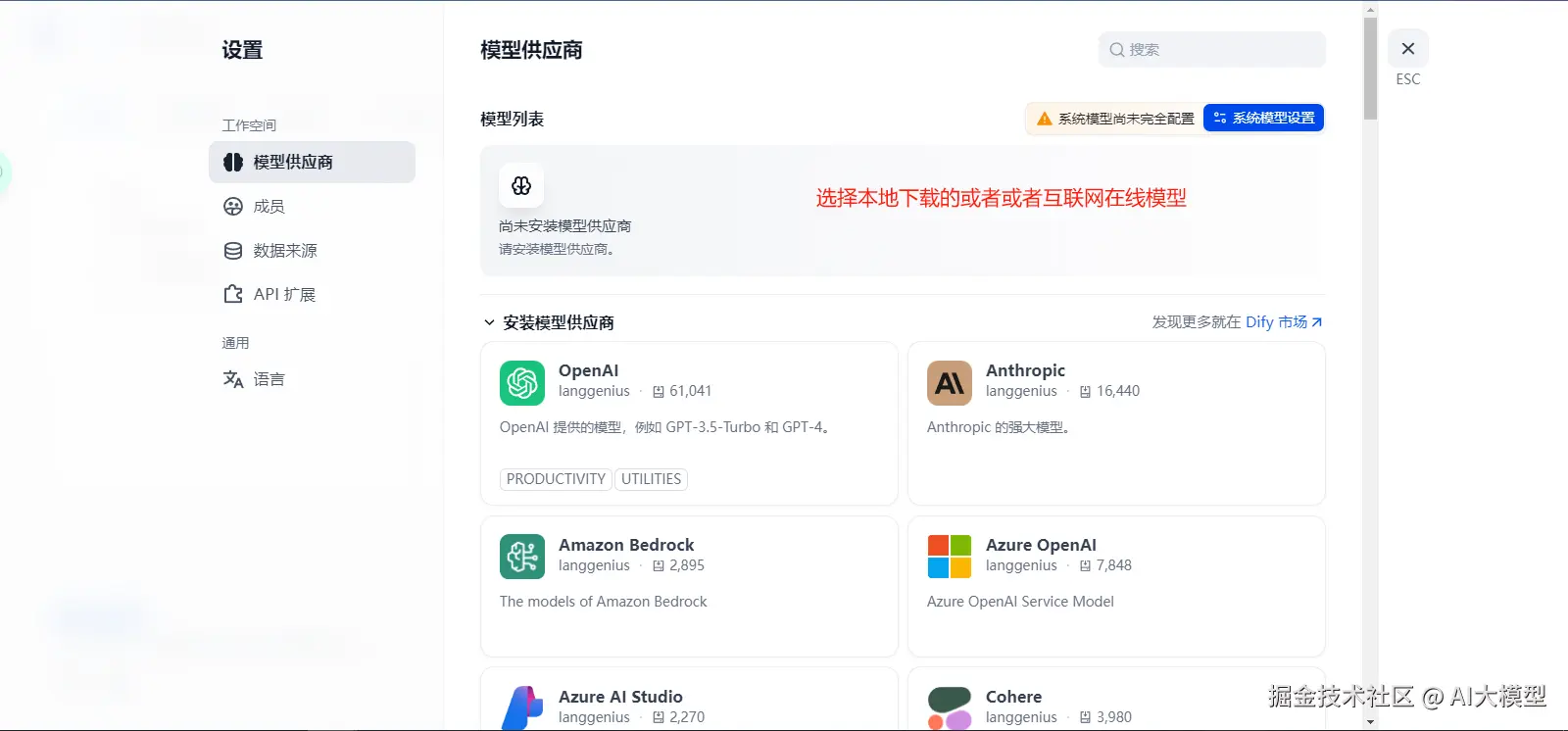Click the 系统模型尚未完全配置 warning label
The image size is (1568, 731).
pos(1126,119)
